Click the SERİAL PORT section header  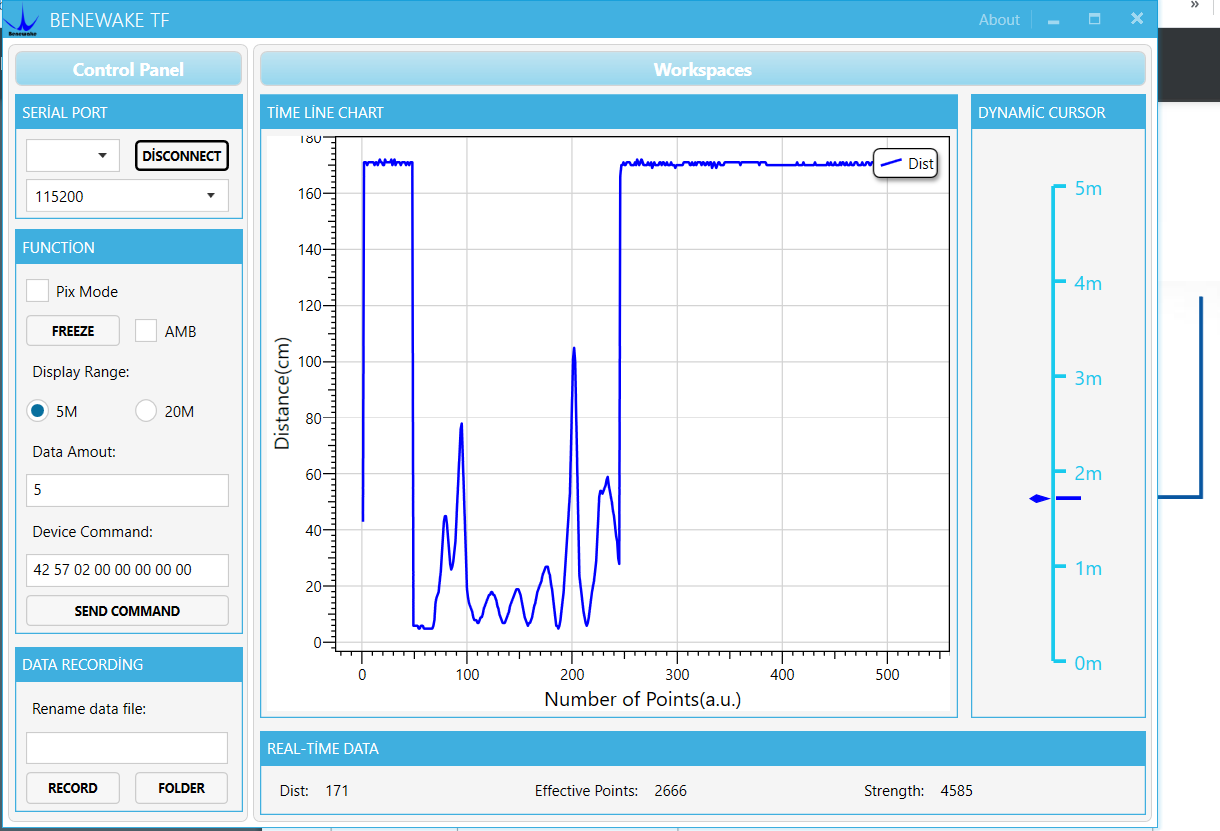(x=129, y=112)
